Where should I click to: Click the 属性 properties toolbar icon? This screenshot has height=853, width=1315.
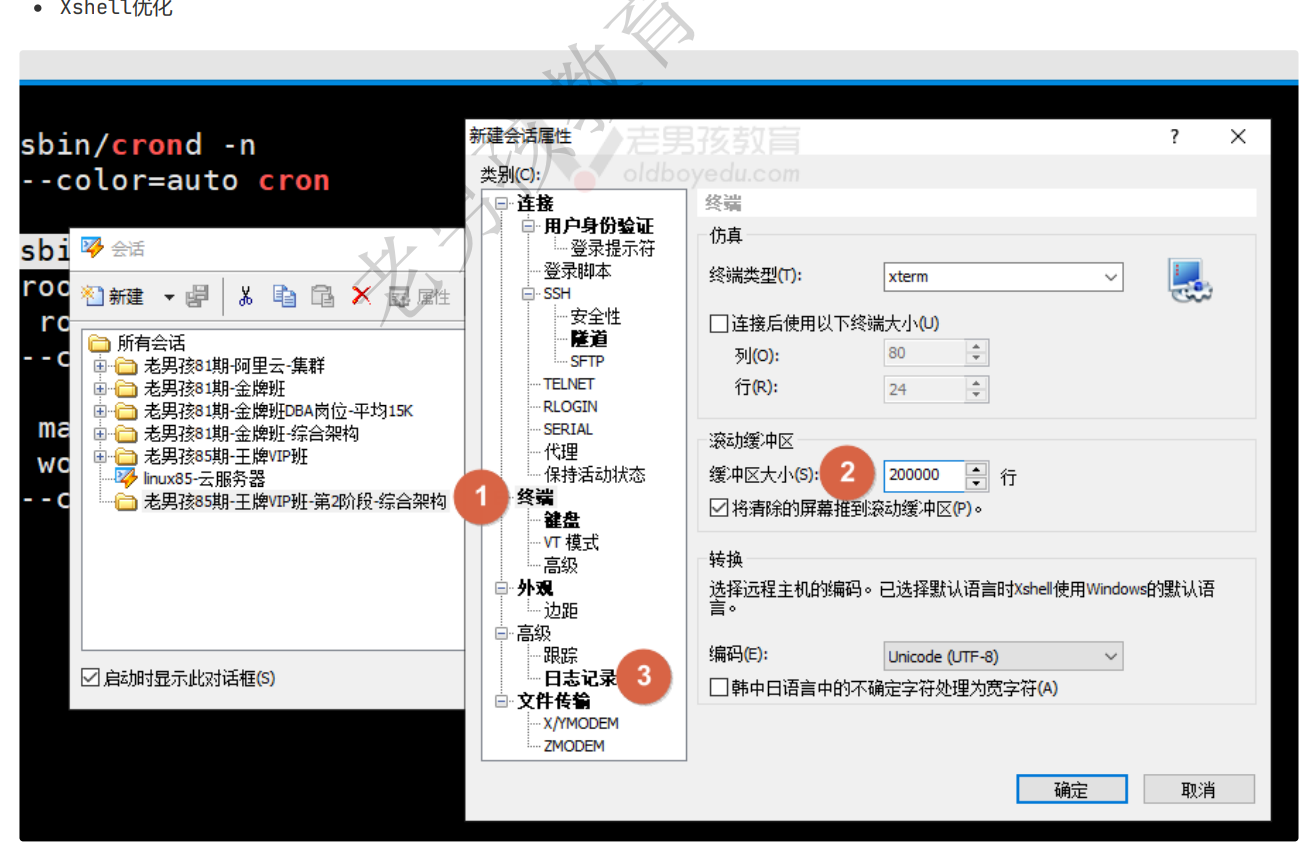coord(419,296)
